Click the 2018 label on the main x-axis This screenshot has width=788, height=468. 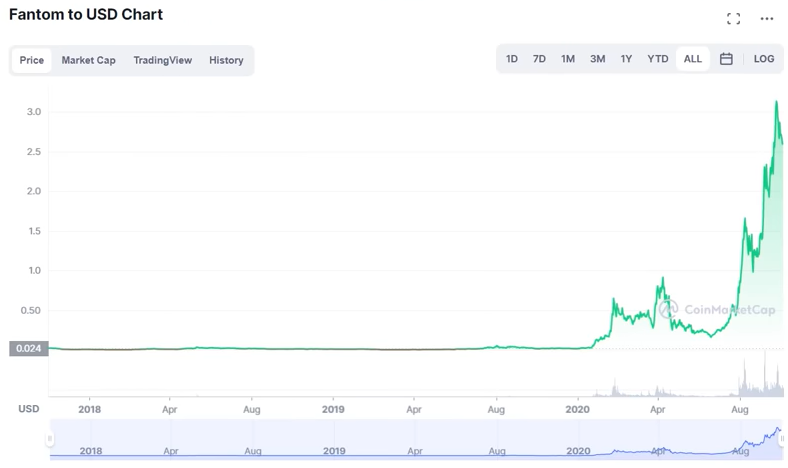click(x=89, y=409)
